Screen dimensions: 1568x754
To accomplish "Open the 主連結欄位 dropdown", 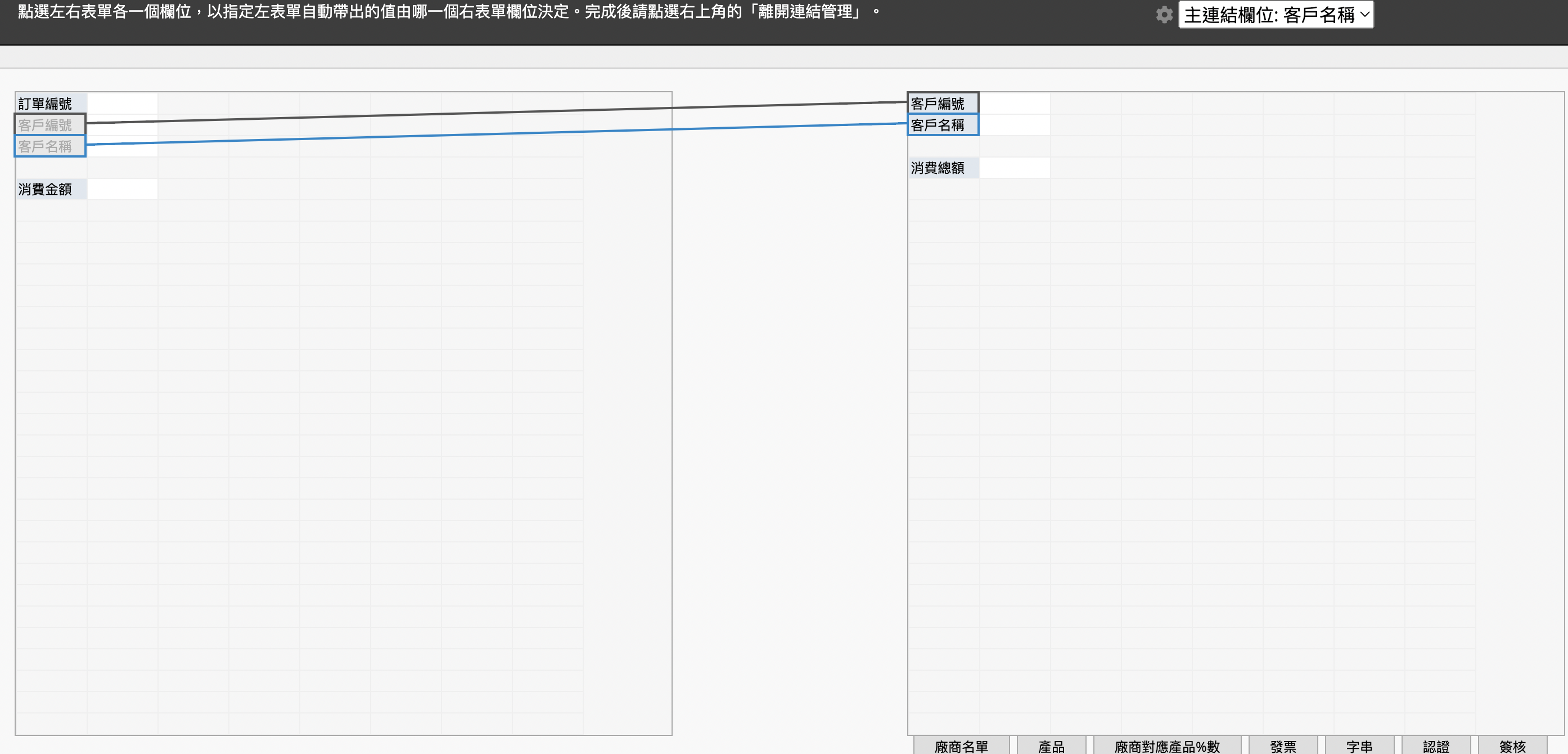I will (1276, 15).
